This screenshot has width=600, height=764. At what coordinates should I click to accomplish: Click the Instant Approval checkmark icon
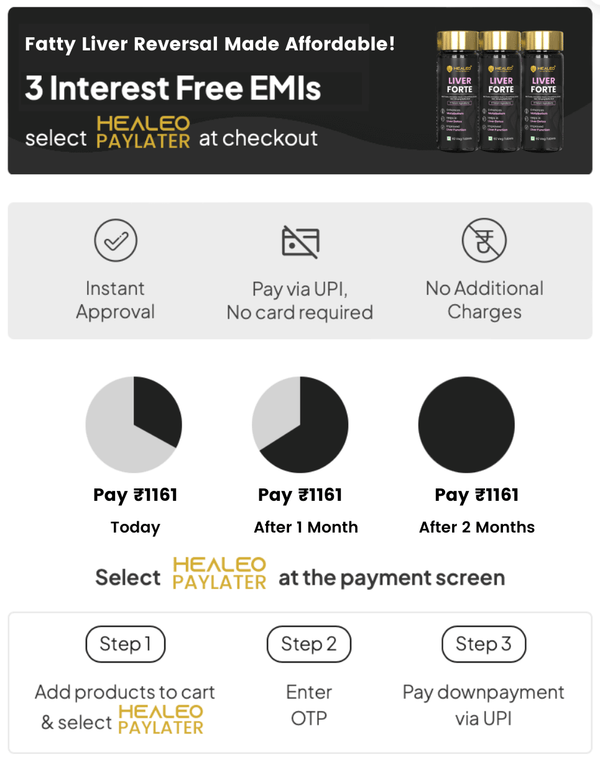[115, 241]
